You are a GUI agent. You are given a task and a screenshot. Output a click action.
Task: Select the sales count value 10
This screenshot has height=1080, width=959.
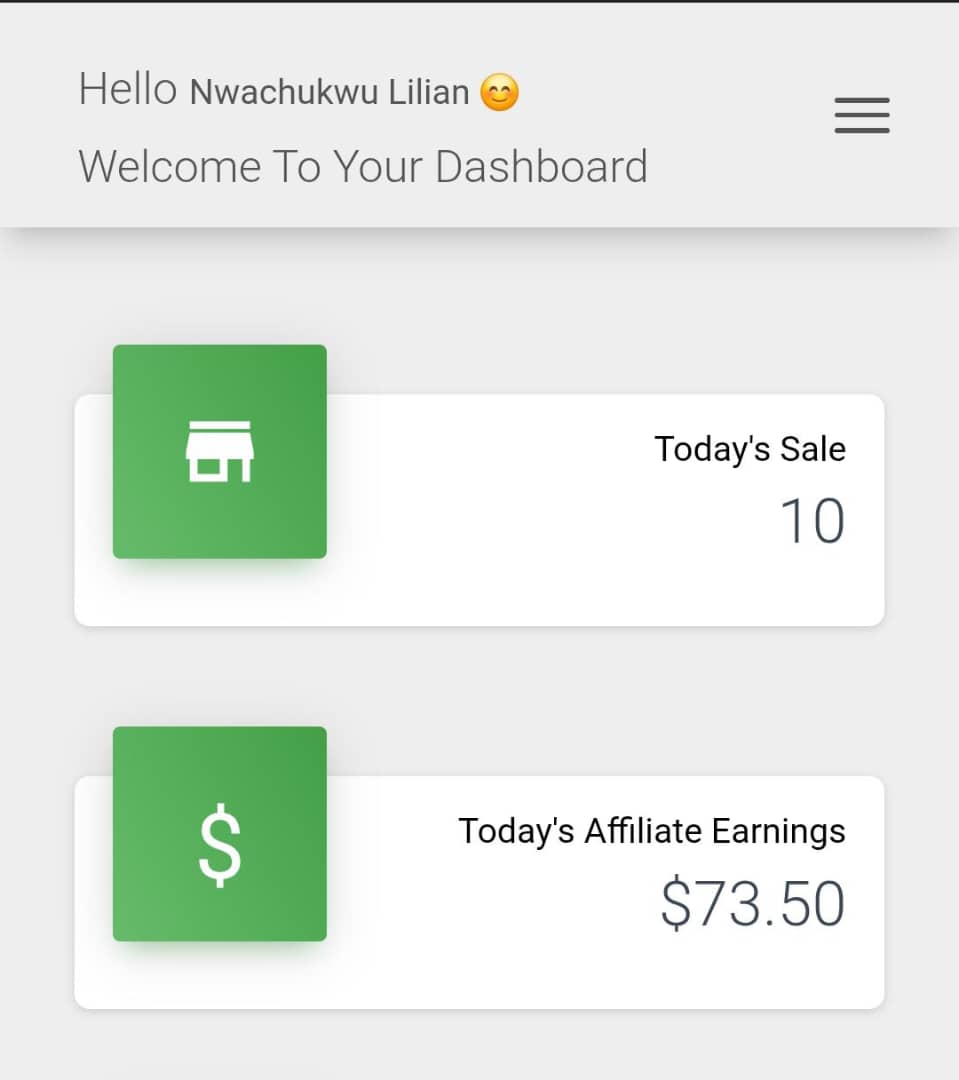coord(812,521)
